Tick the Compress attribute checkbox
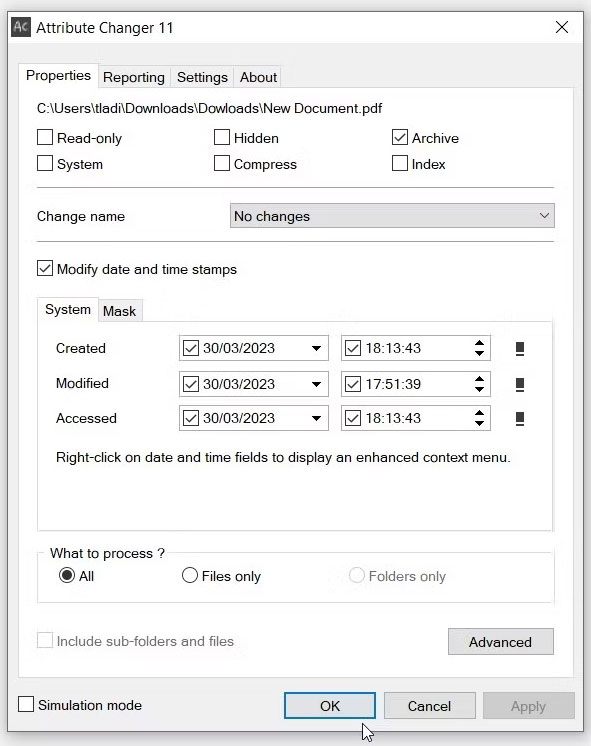The width and height of the screenshot is (591, 746). point(222,164)
